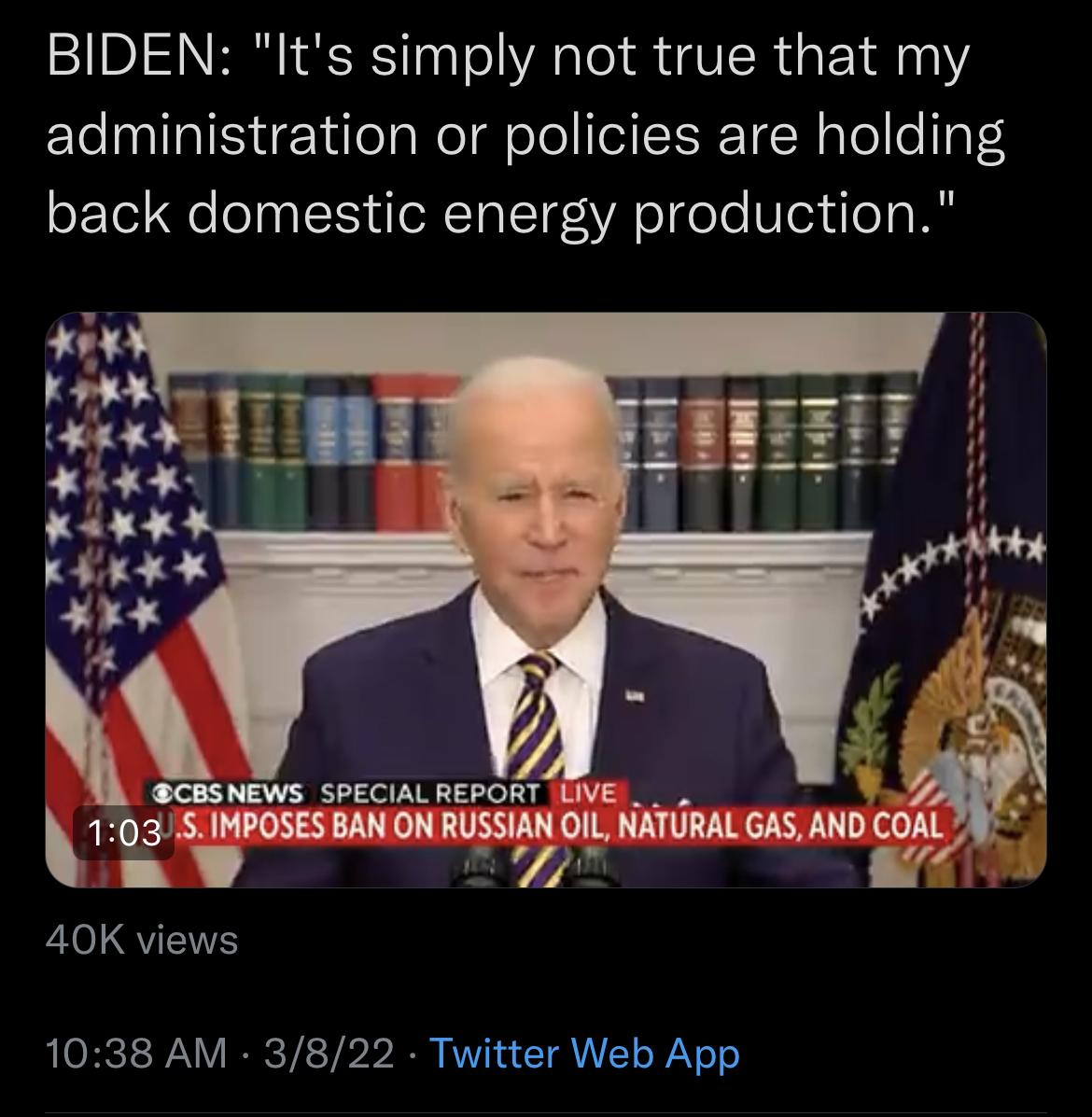Click the red LIVE badge in video
Screen dimensions: 1092x1117
pos(588,792)
